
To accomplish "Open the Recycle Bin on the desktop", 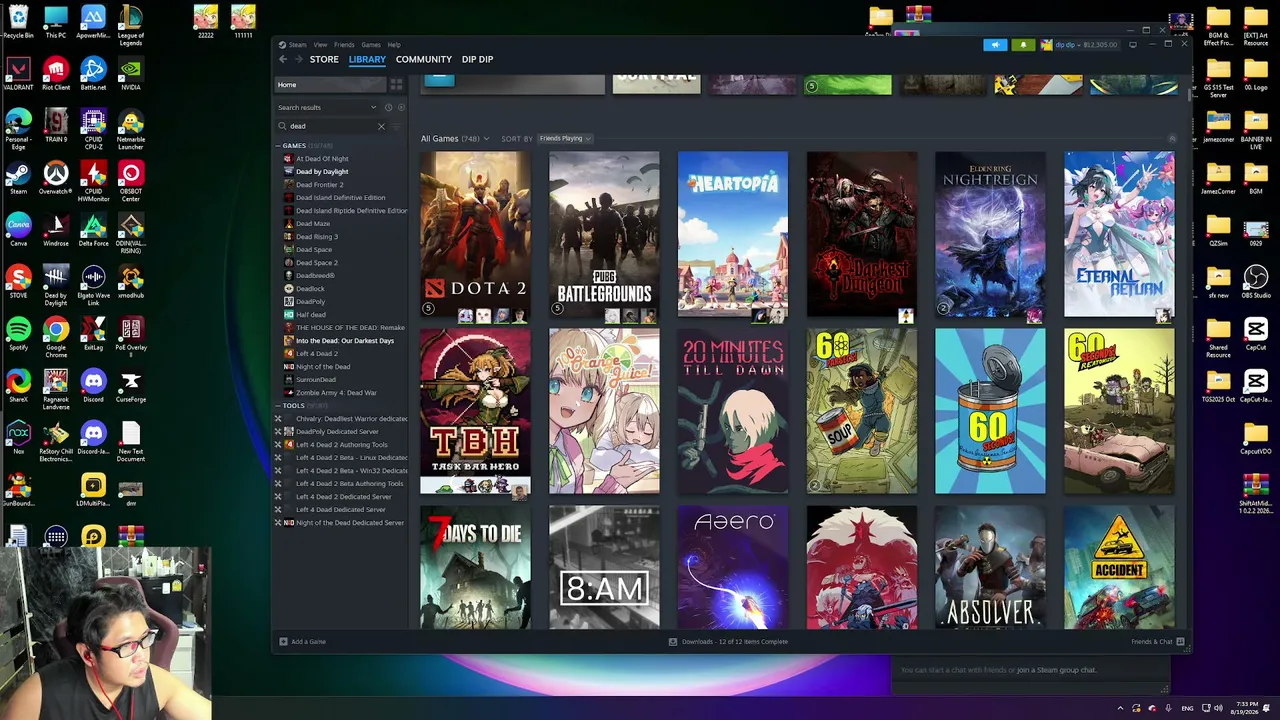I will point(18,21).
